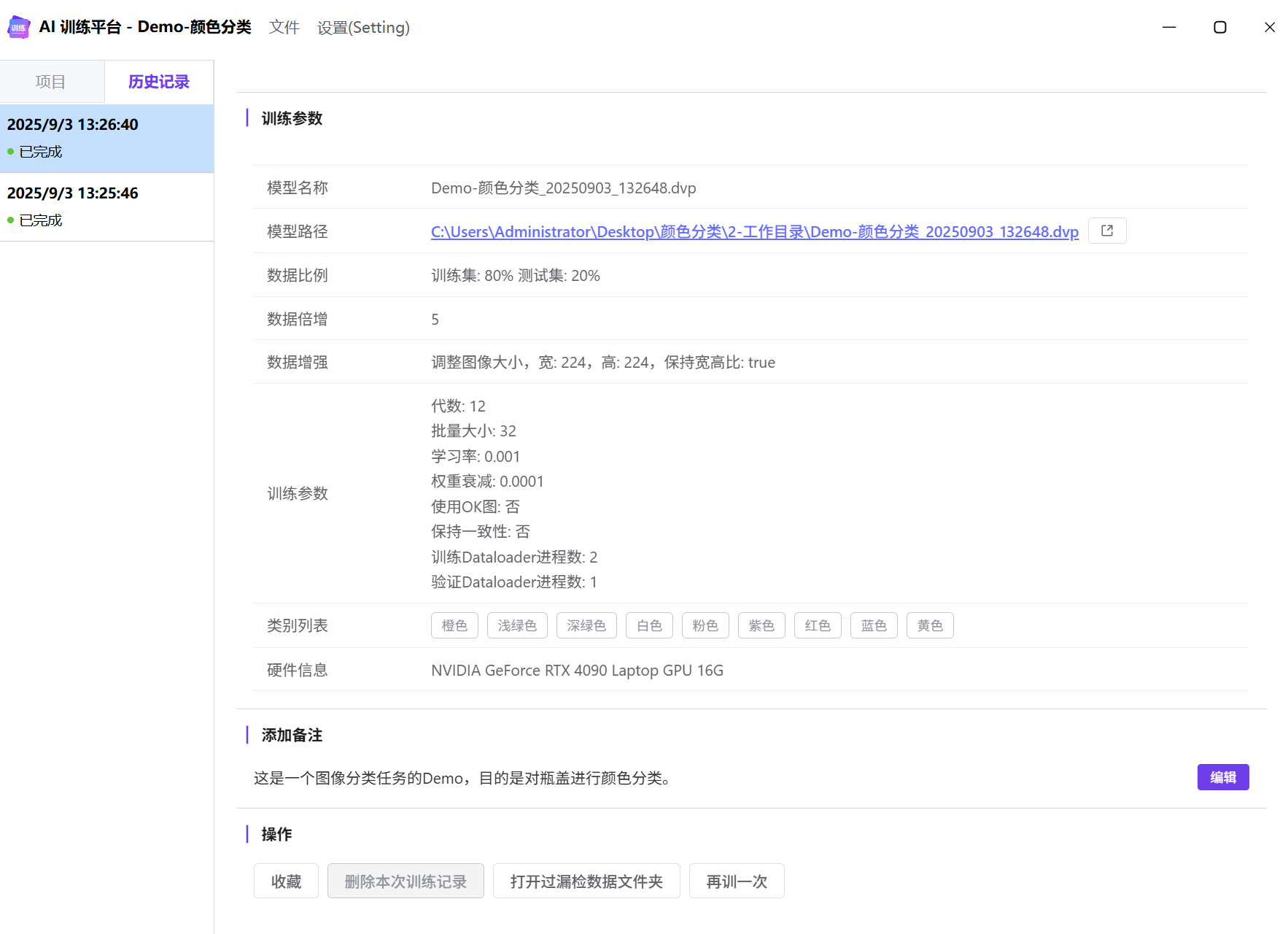
Task: Open the model path .dvp hyperlink
Action: click(754, 231)
